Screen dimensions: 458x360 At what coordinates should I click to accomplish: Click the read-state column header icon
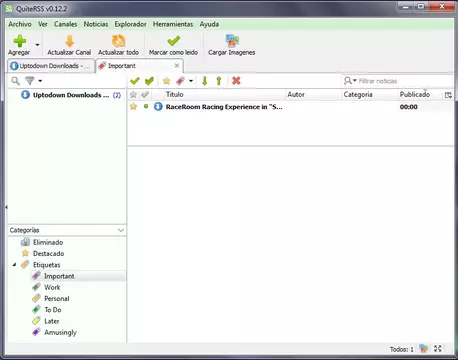point(145,95)
